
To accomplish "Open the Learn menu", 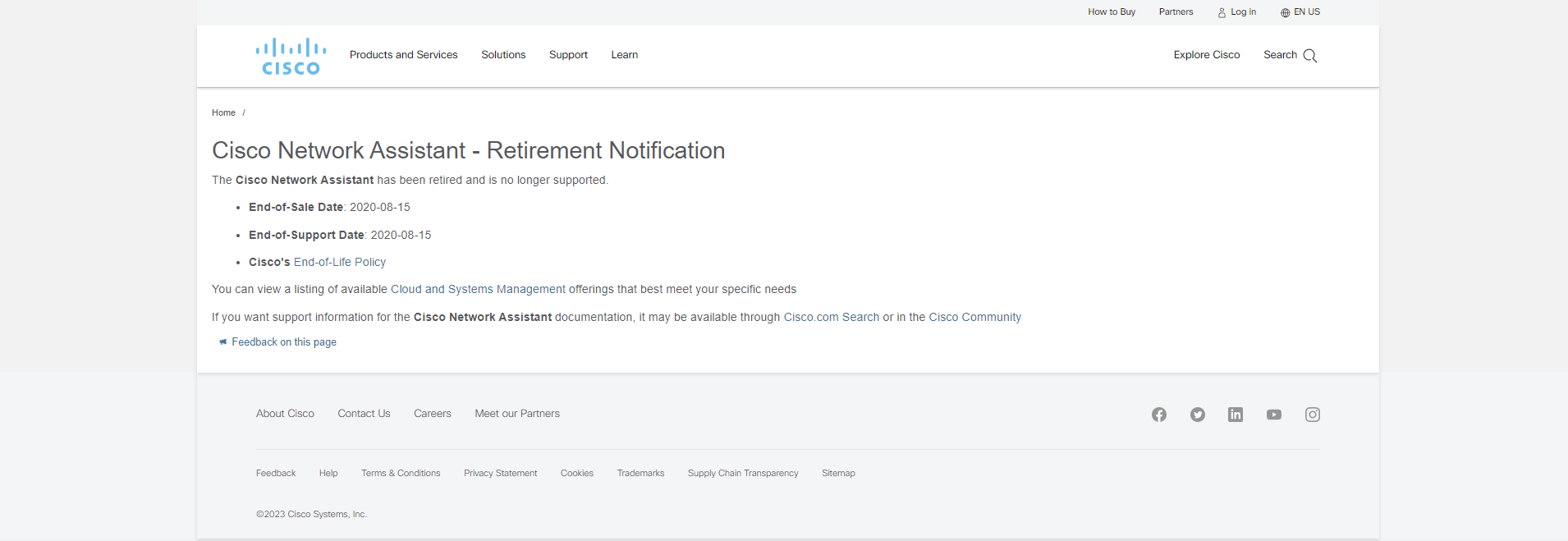I will click(625, 55).
